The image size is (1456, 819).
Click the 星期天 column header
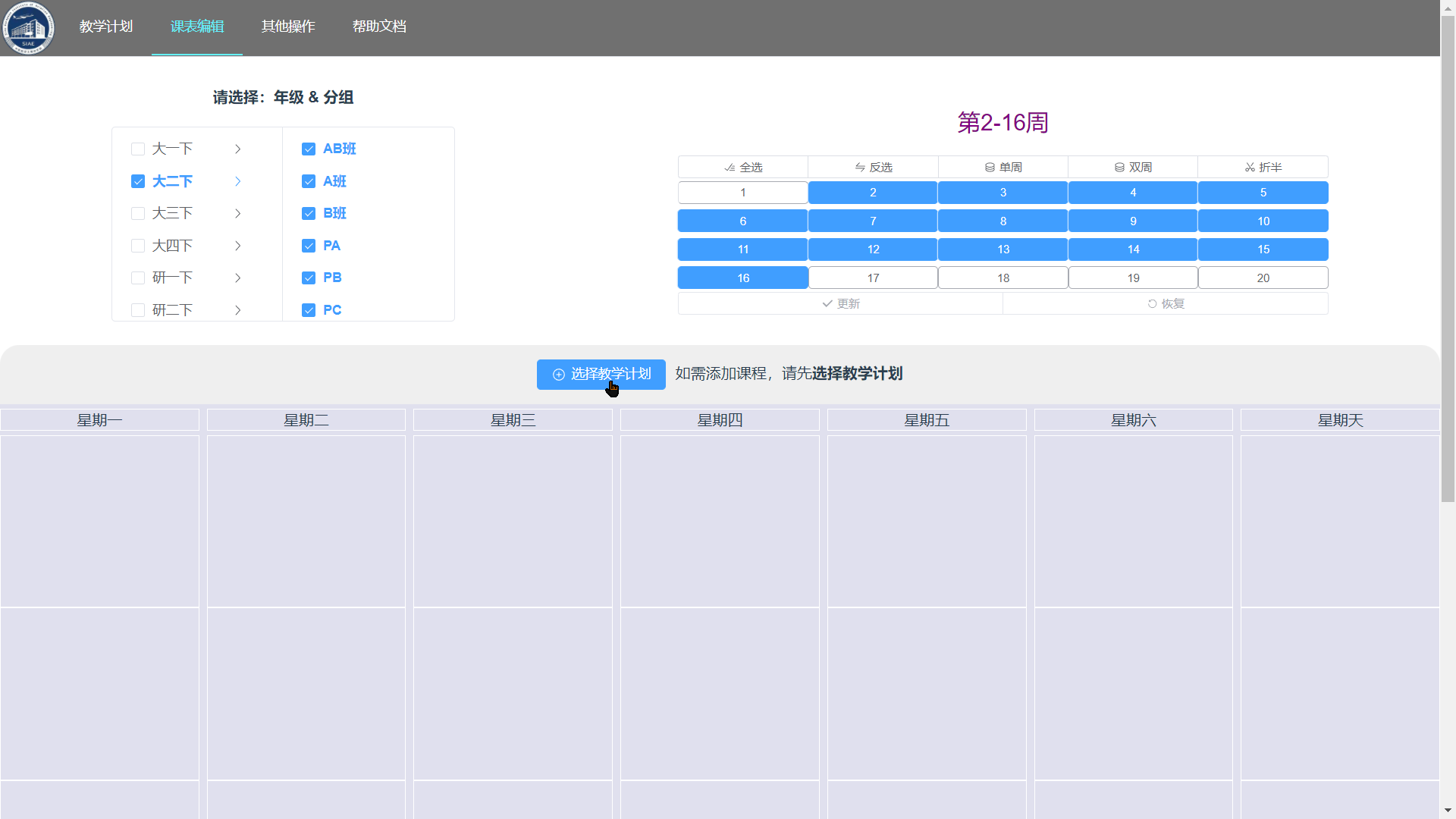point(1340,420)
